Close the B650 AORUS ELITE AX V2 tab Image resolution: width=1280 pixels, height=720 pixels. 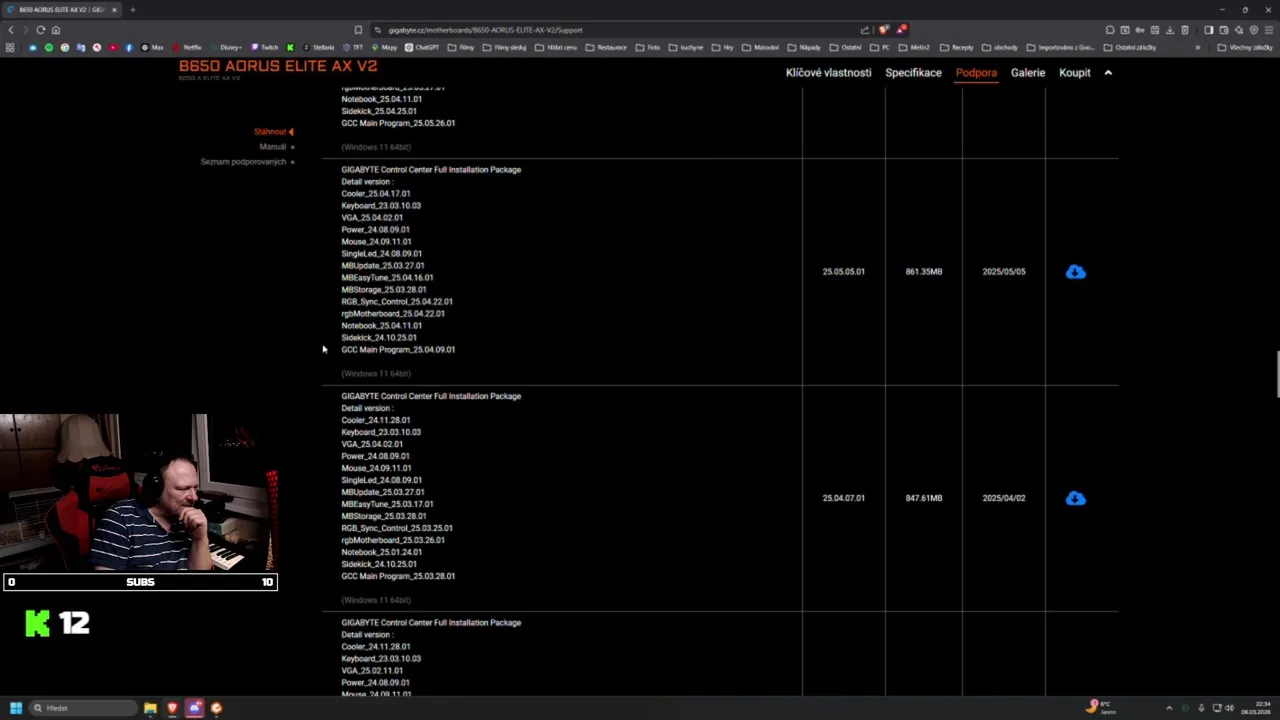(x=114, y=10)
